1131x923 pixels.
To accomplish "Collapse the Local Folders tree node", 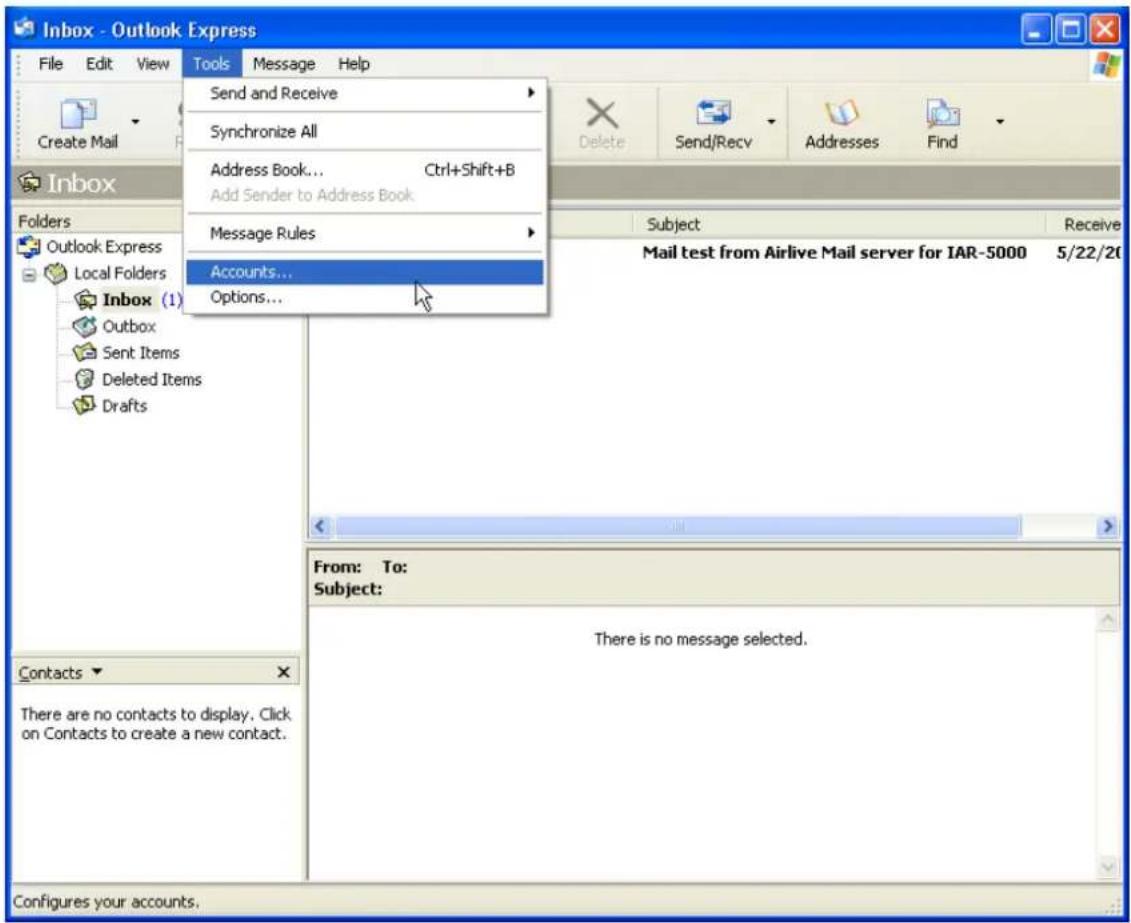I will tap(29, 275).
